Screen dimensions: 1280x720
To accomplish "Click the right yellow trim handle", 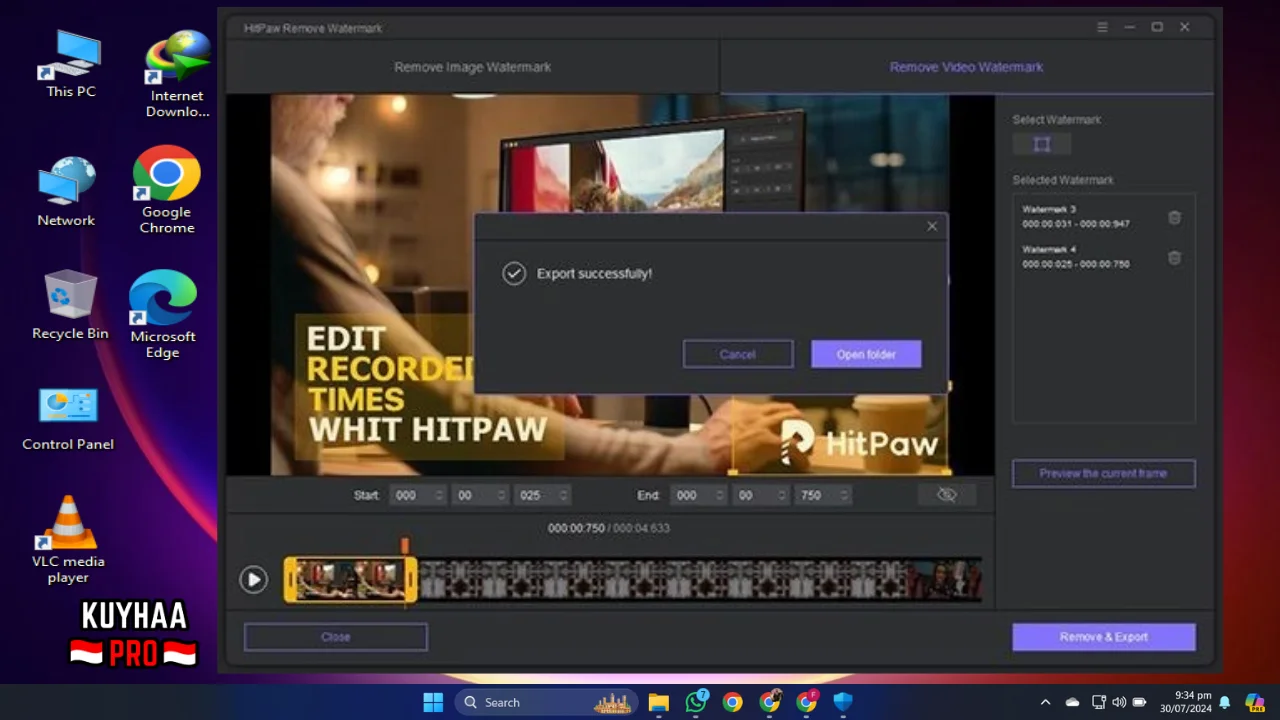I will pyautogui.click(x=411, y=580).
